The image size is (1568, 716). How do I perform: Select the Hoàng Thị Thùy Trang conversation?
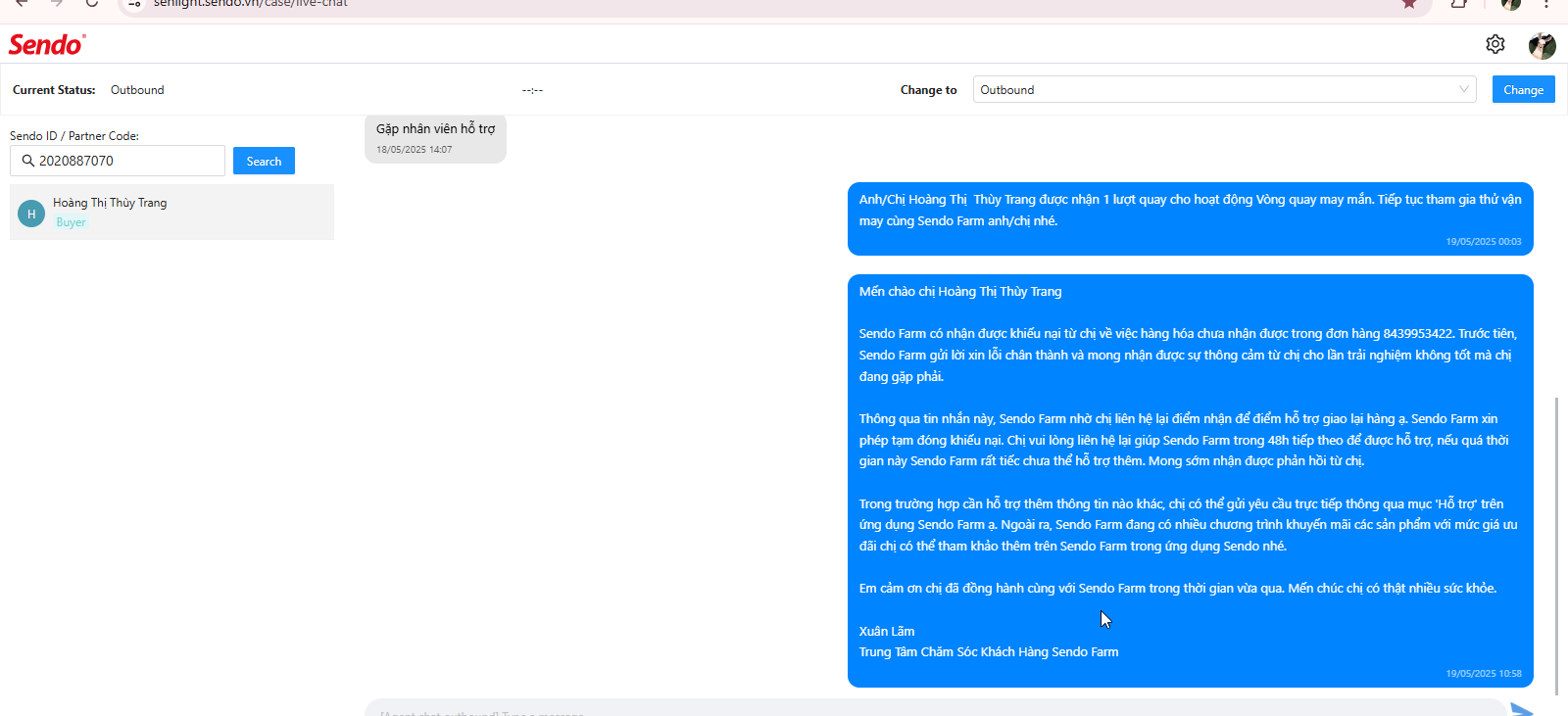171,212
